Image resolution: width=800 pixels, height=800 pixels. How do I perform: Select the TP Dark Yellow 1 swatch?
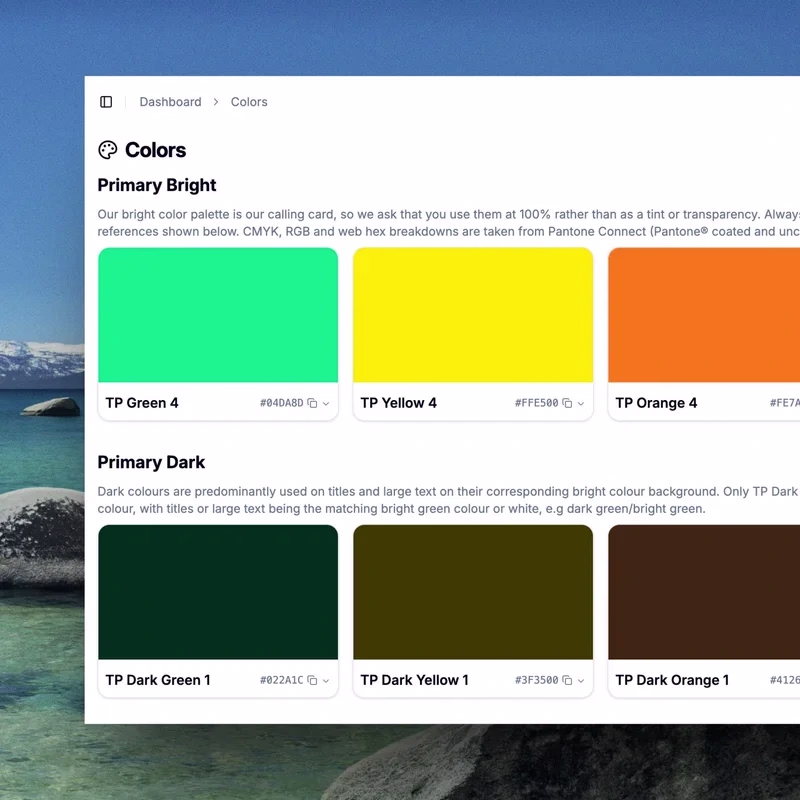(x=473, y=592)
